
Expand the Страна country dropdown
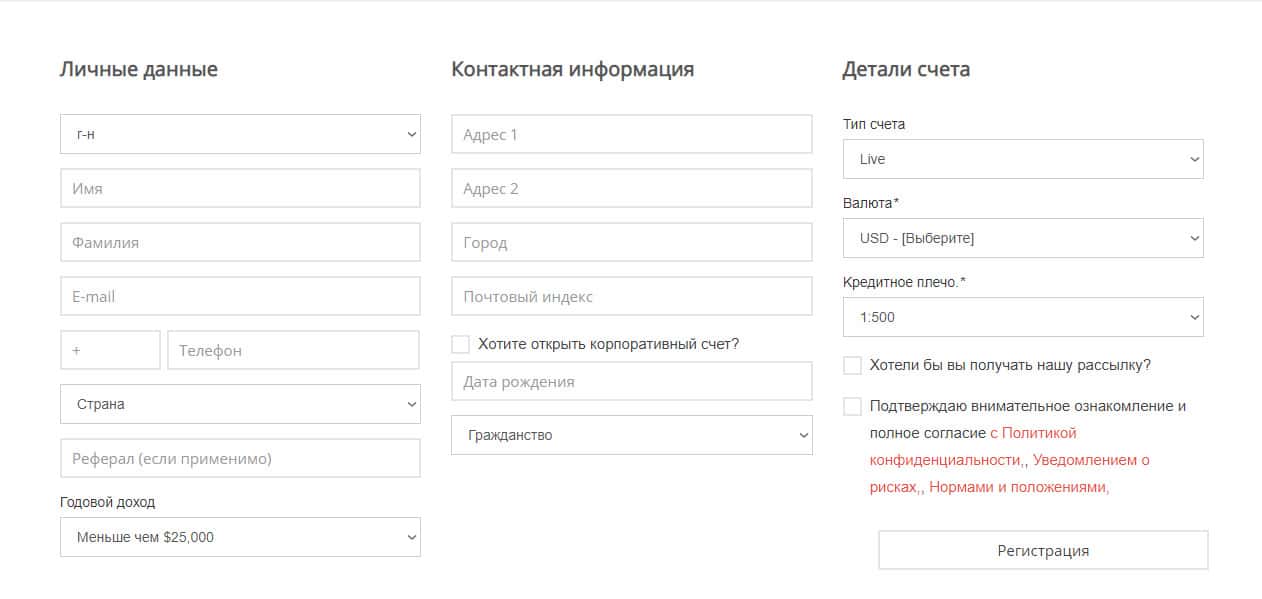240,404
